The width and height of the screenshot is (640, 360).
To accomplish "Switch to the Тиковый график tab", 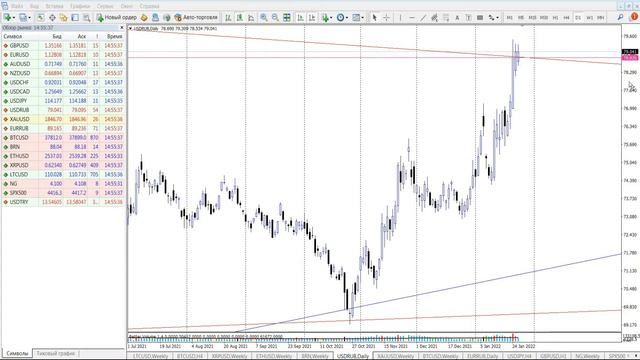I will click(x=56, y=353).
